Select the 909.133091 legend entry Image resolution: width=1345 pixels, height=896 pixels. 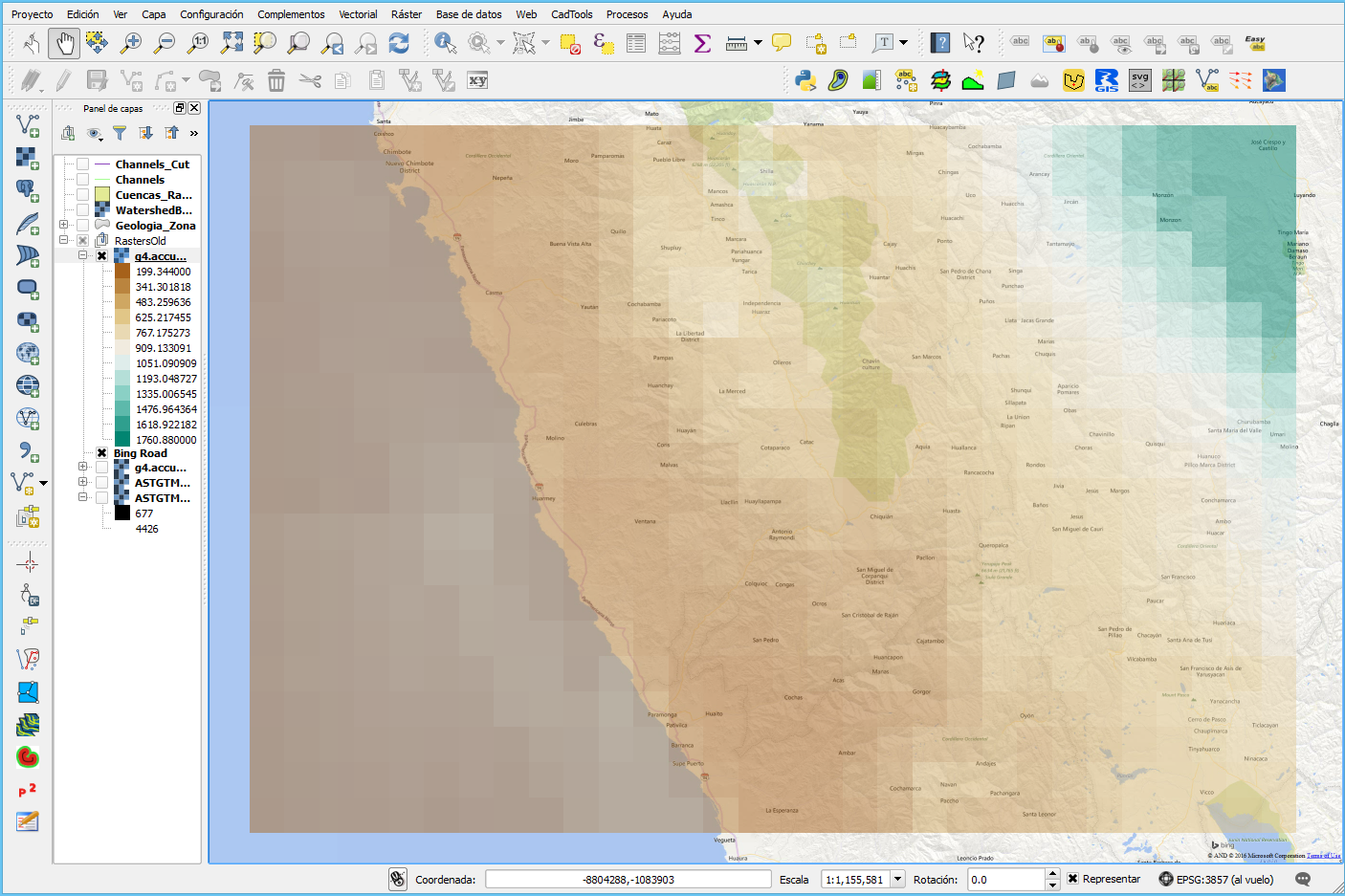click(163, 348)
